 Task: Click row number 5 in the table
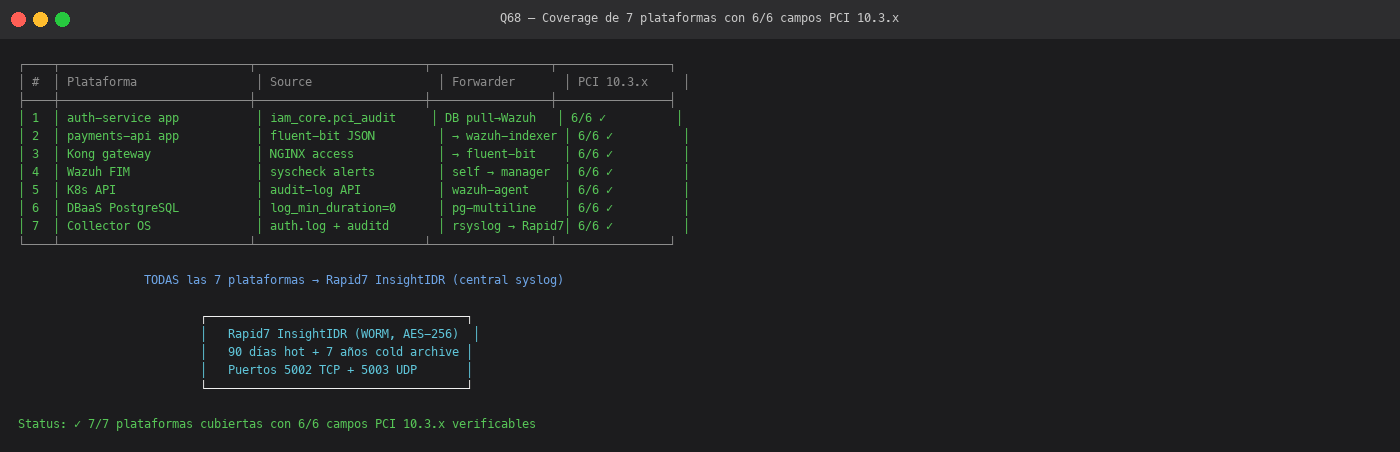coord(36,190)
